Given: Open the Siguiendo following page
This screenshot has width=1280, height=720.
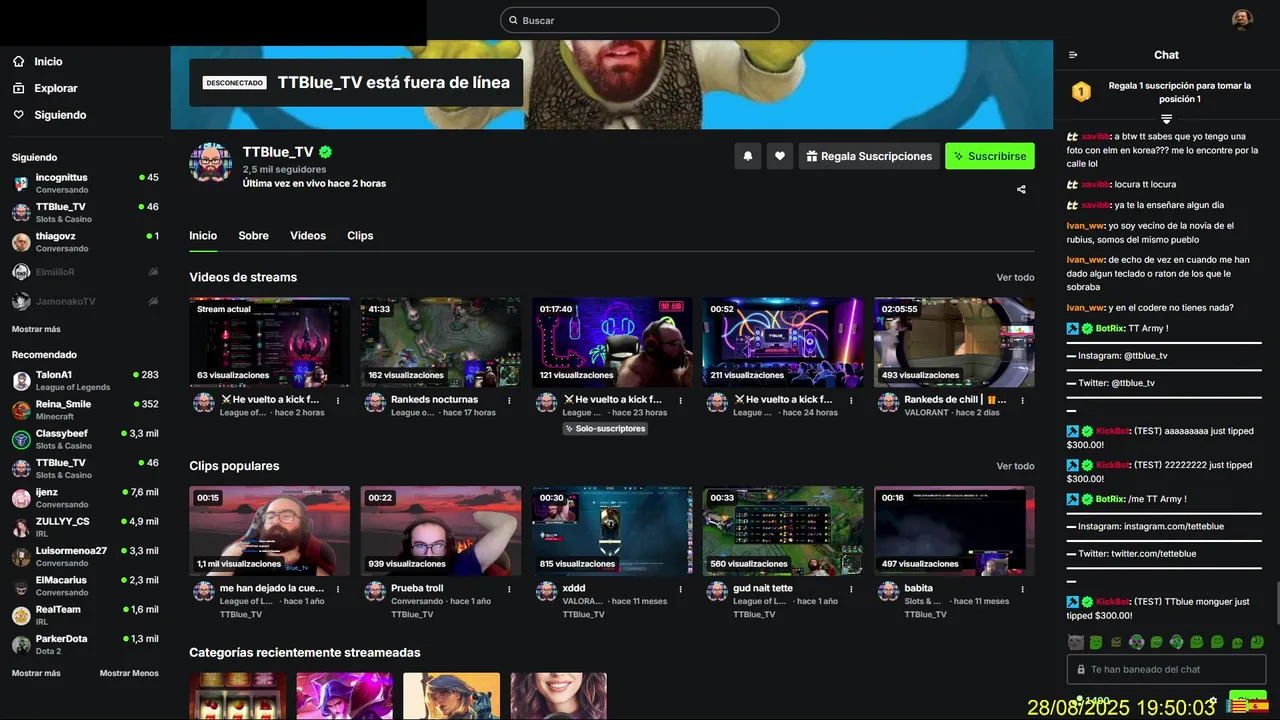Looking at the screenshot, I should (49, 115).
